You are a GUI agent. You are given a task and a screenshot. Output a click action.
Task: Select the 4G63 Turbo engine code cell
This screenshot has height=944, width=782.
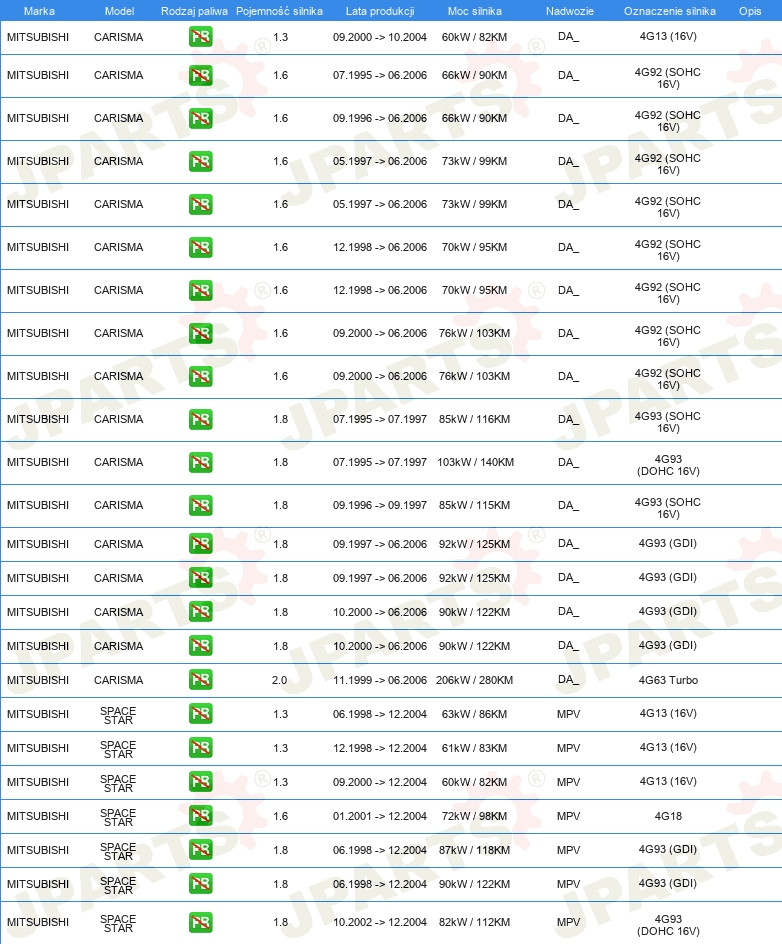(668, 680)
